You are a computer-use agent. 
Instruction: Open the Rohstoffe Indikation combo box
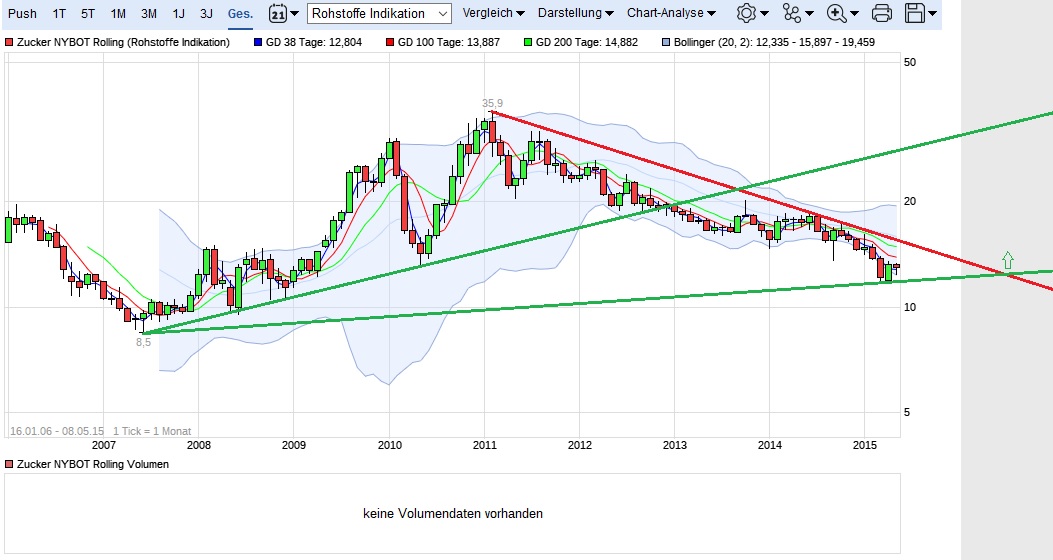379,13
